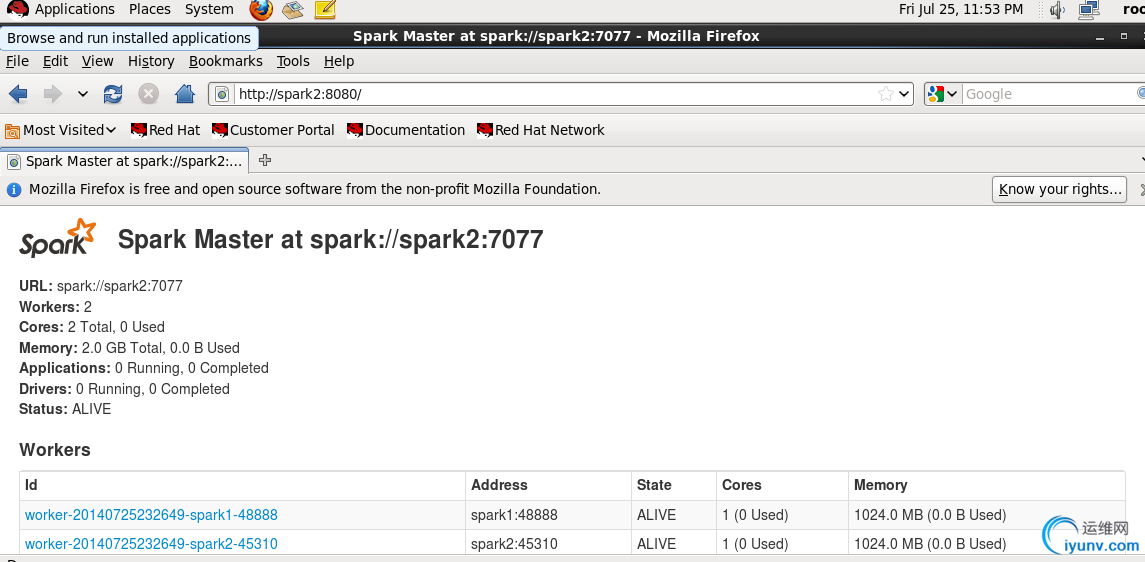Click the Cores: 2 Total line
The image size is (1145, 562).
point(92,327)
